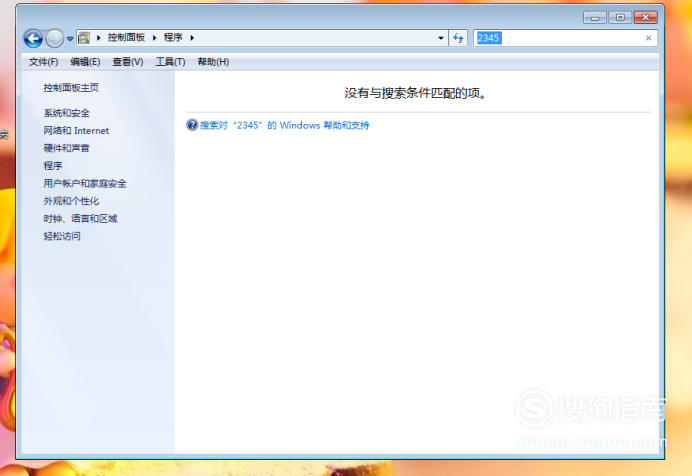The image size is (692, 476).
Task: Select 程序 in the sidebar
Action: point(53,166)
